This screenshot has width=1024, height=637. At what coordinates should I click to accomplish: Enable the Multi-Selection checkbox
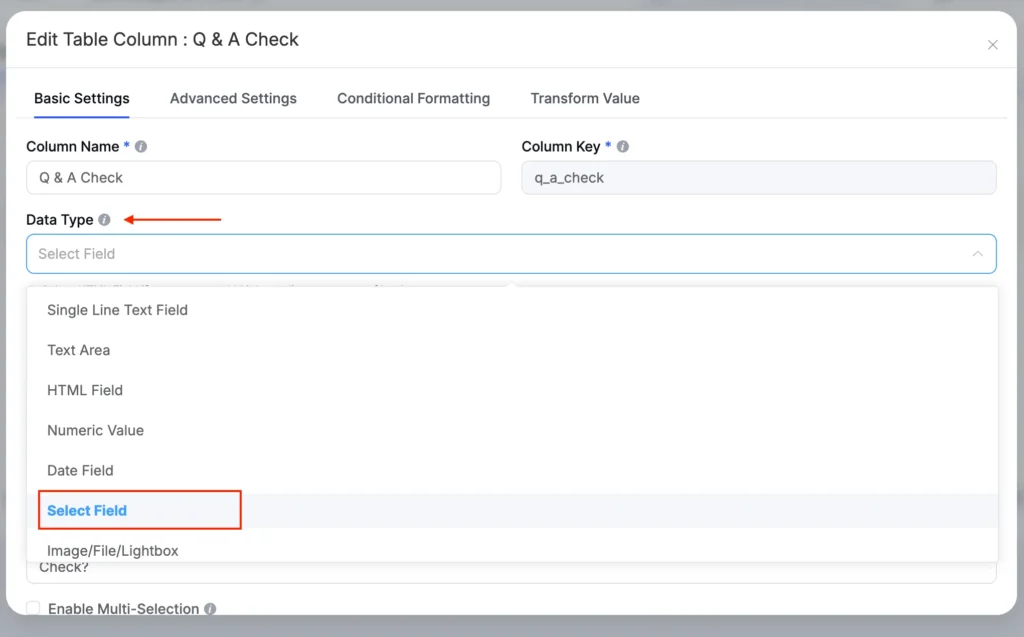[33, 608]
